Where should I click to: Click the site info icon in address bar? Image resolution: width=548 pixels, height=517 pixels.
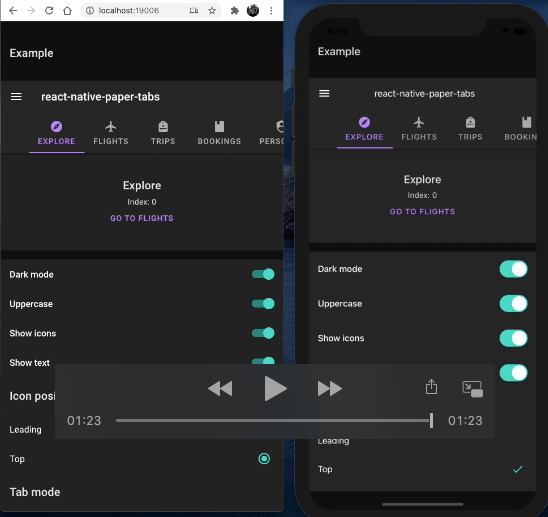point(90,11)
